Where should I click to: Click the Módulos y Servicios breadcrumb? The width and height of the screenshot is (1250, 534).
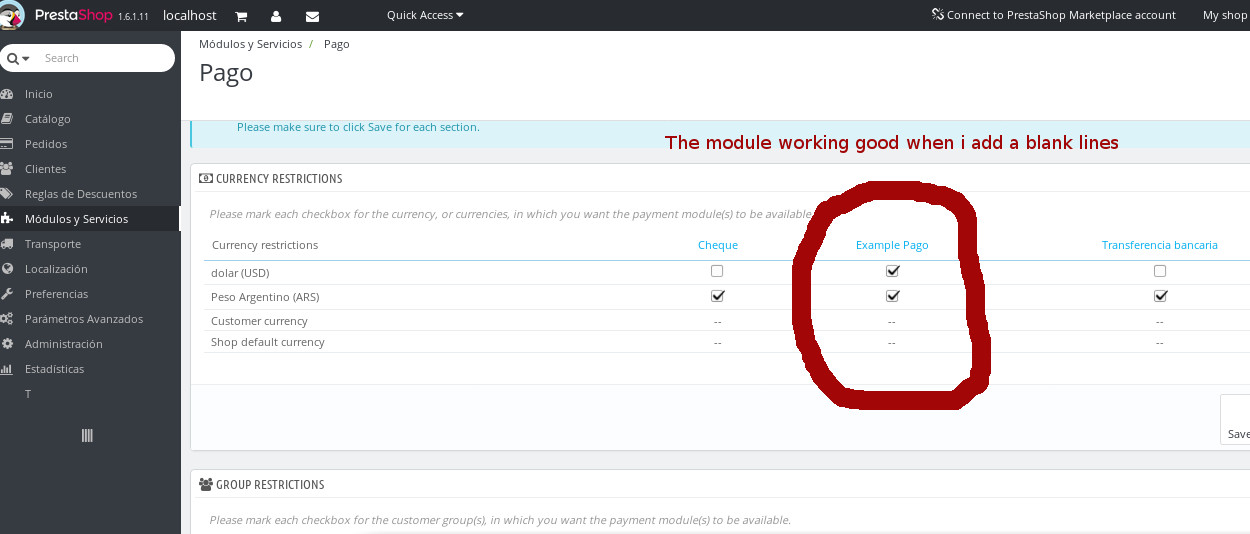(x=250, y=44)
